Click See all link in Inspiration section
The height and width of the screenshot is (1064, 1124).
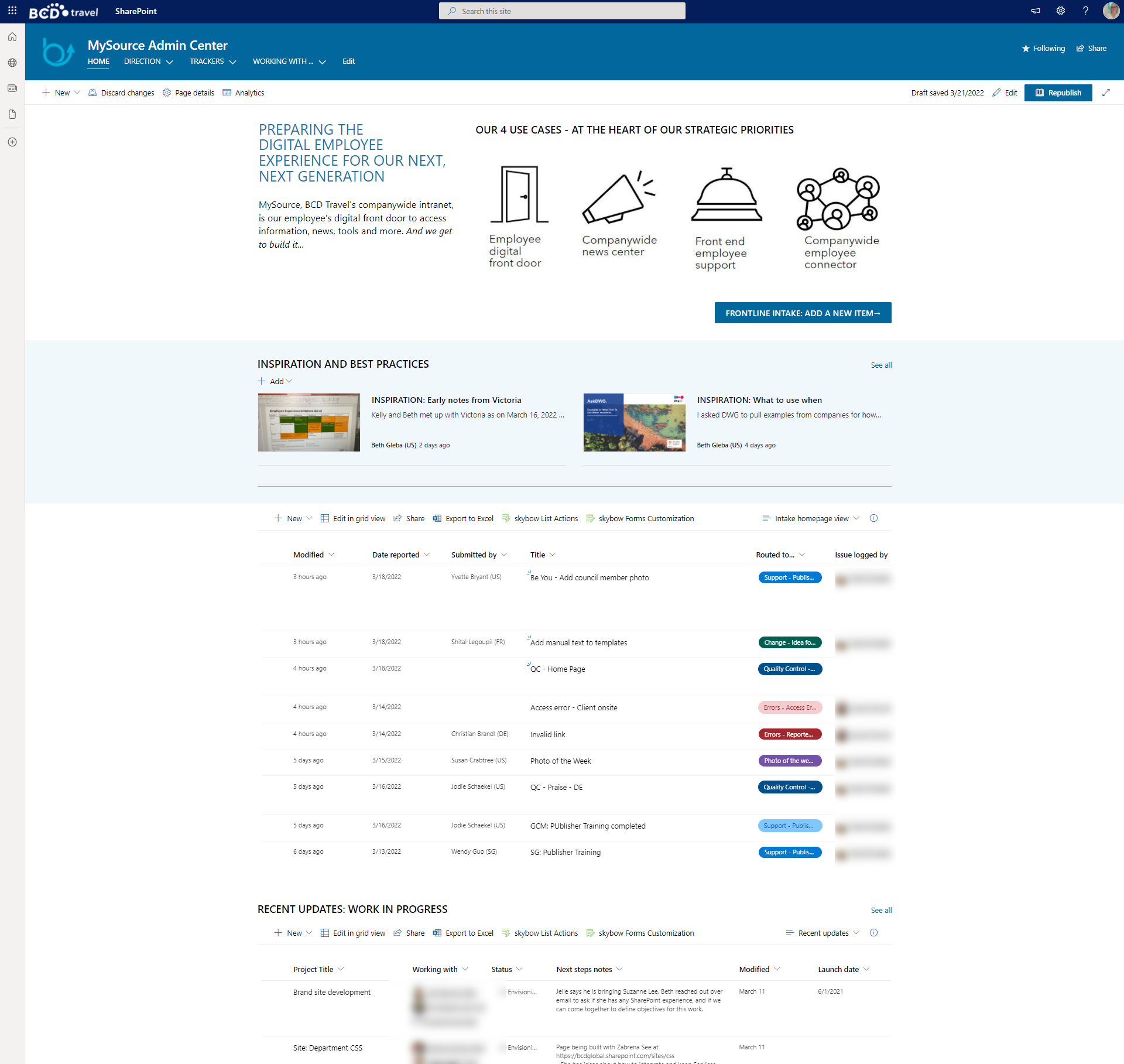(880, 364)
